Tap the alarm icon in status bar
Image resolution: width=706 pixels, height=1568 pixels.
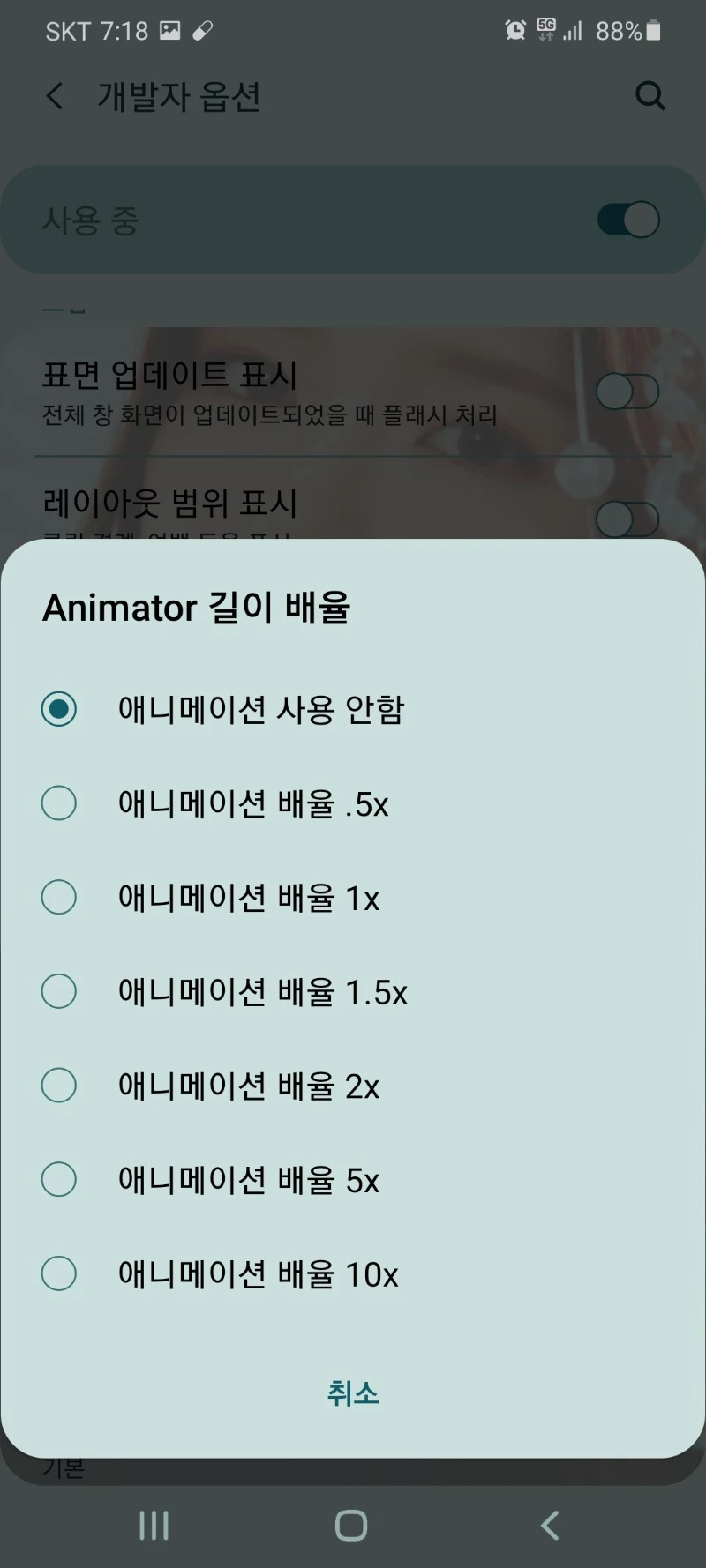[515, 31]
